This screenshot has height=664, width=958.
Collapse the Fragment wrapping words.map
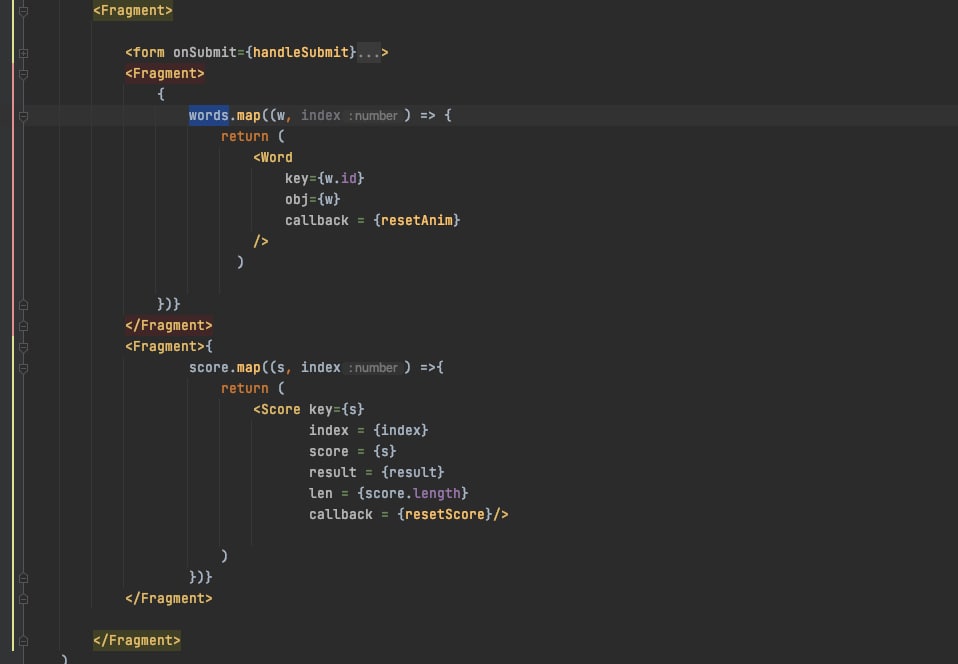pos(23,74)
